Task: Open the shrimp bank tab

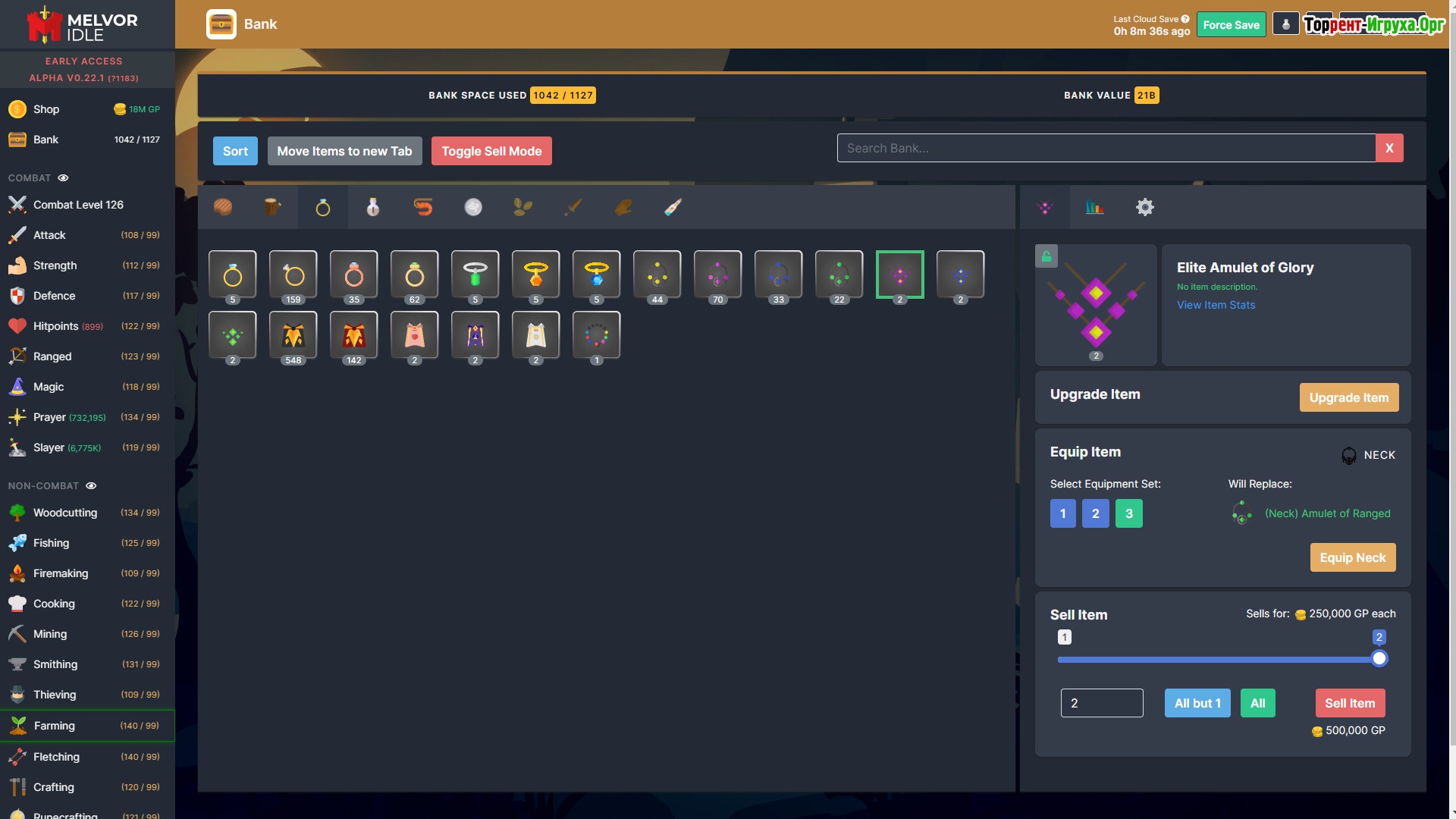Action: pos(423,207)
